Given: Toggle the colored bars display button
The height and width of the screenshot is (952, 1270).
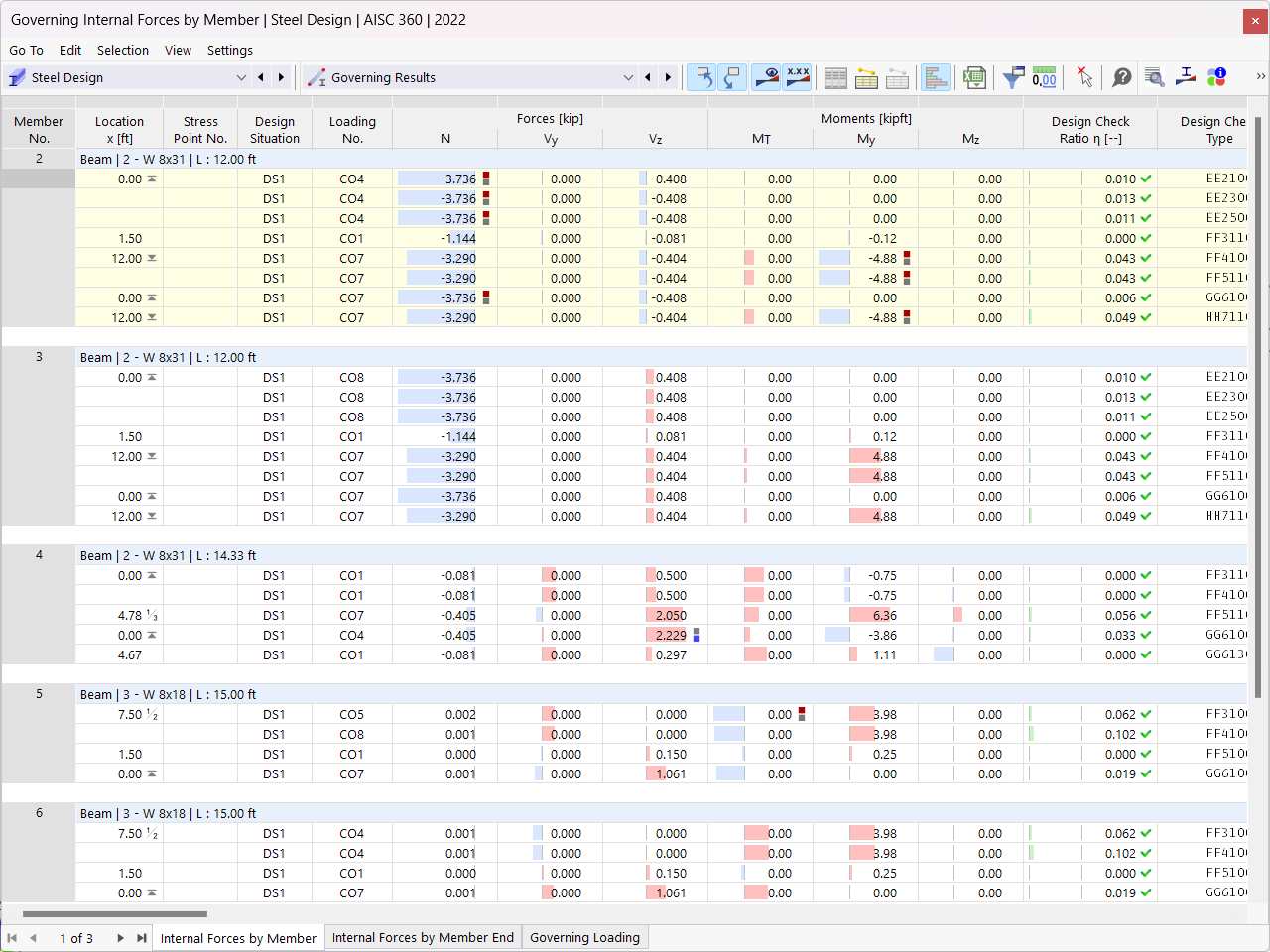Looking at the screenshot, I should tap(935, 77).
